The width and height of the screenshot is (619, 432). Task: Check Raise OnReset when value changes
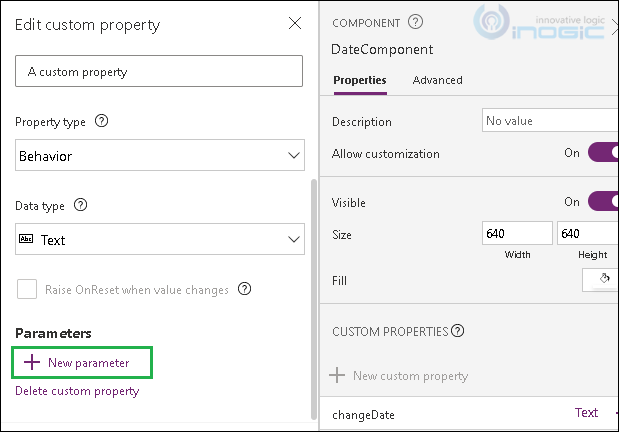coord(27,289)
